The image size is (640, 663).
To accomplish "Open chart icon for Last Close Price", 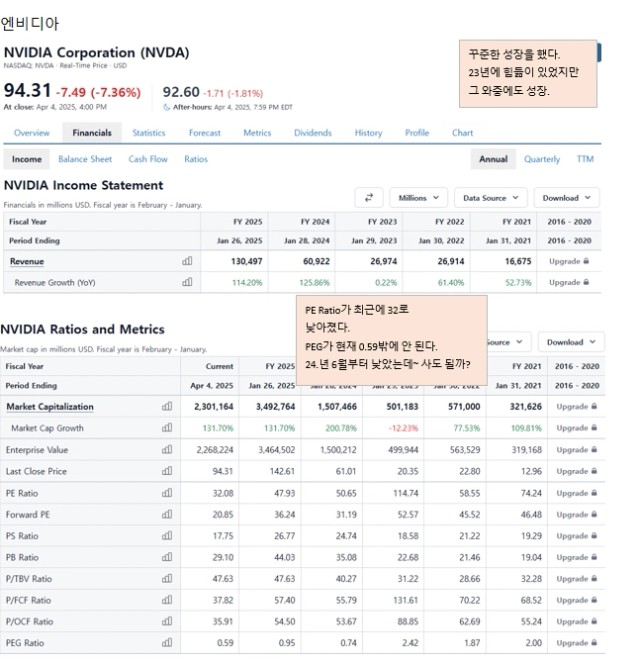I will [167, 471].
